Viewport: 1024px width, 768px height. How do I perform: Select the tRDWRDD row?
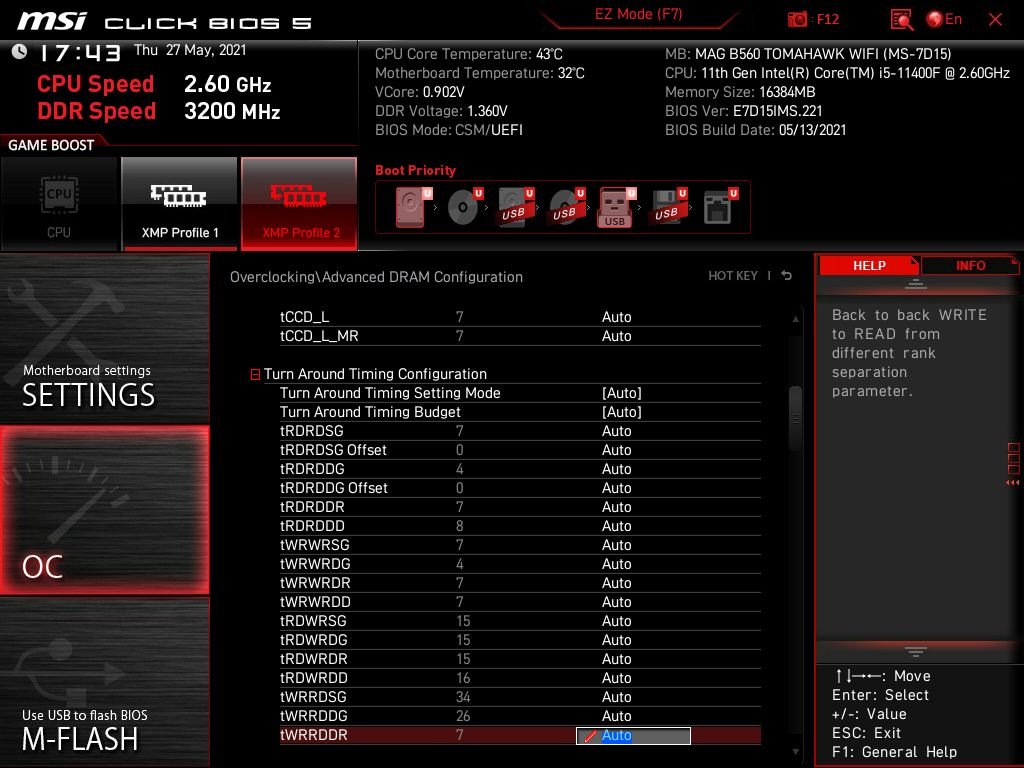point(520,678)
